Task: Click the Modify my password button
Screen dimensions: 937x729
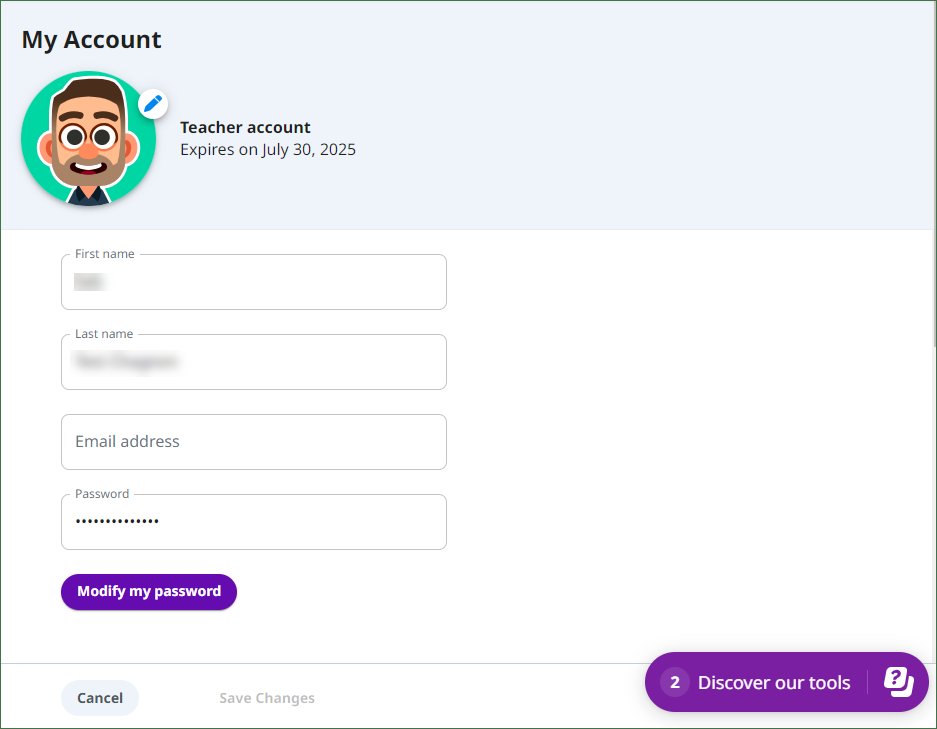Action: pos(149,592)
